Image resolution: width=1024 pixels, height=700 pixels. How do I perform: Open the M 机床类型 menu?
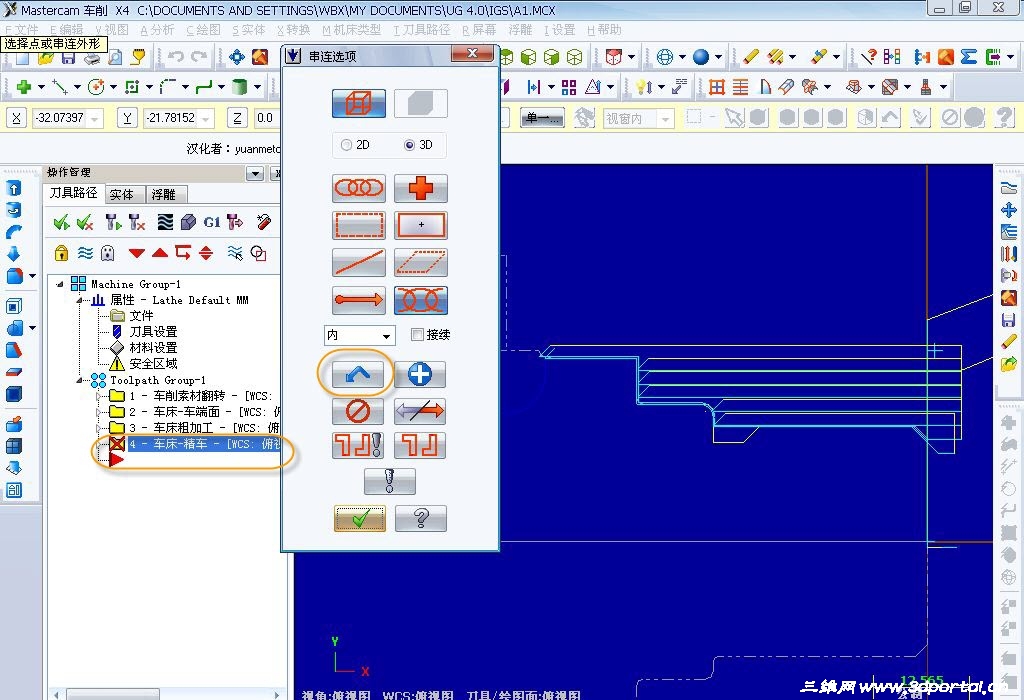351,30
